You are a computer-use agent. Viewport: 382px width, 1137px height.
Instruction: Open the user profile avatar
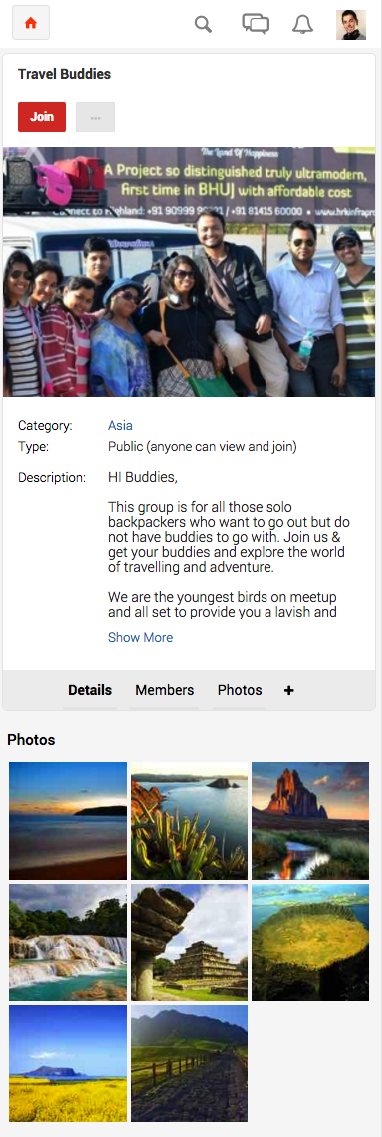point(351,25)
